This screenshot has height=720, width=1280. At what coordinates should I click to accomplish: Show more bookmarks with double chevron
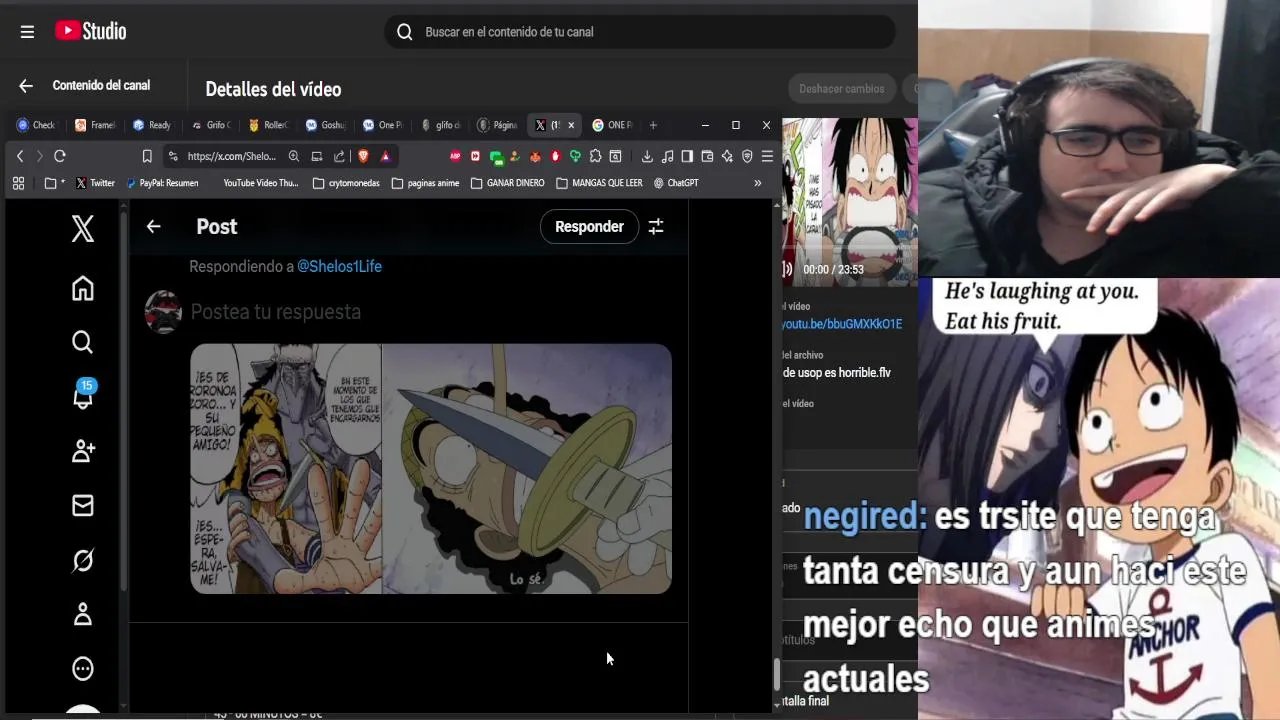point(757,183)
